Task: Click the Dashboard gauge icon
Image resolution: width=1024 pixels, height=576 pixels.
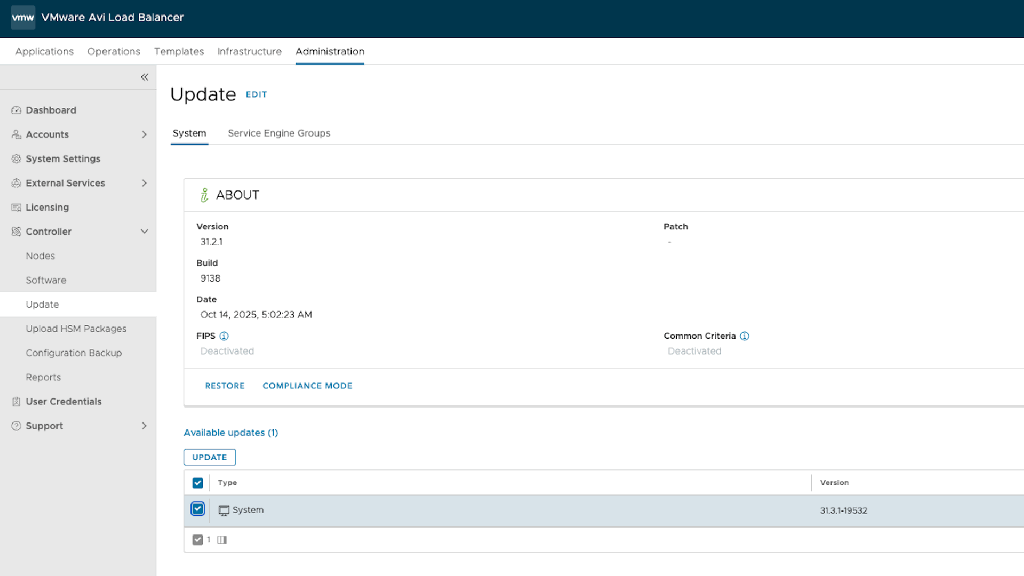Action: [16, 110]
